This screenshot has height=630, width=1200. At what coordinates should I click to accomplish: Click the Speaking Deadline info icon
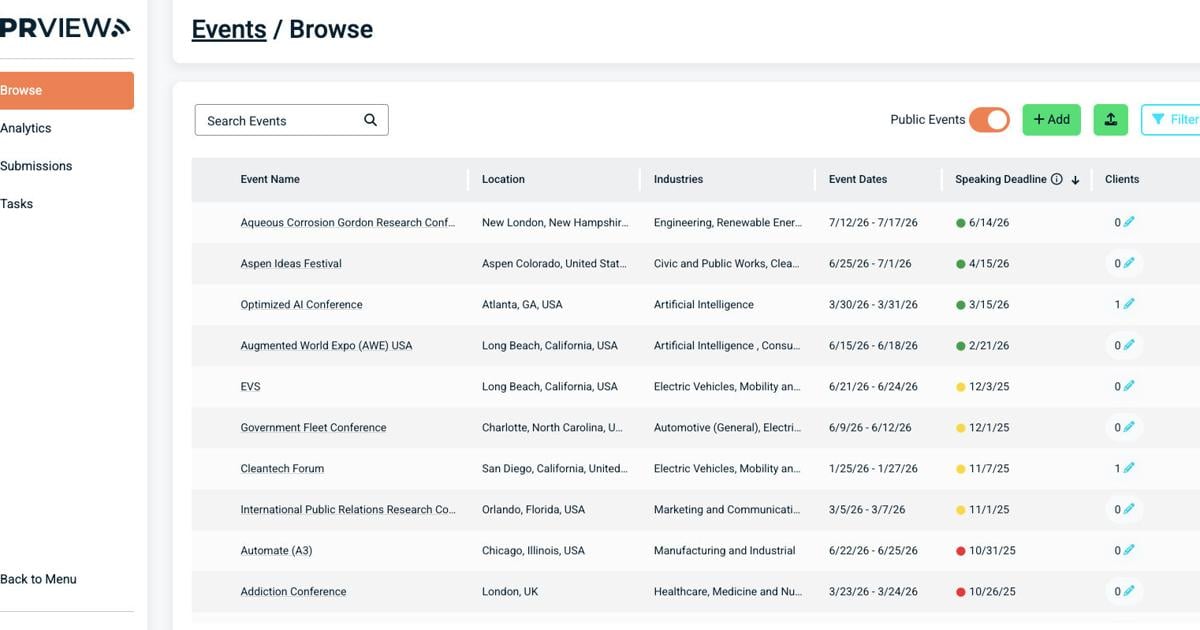(x=1056, y=180)
